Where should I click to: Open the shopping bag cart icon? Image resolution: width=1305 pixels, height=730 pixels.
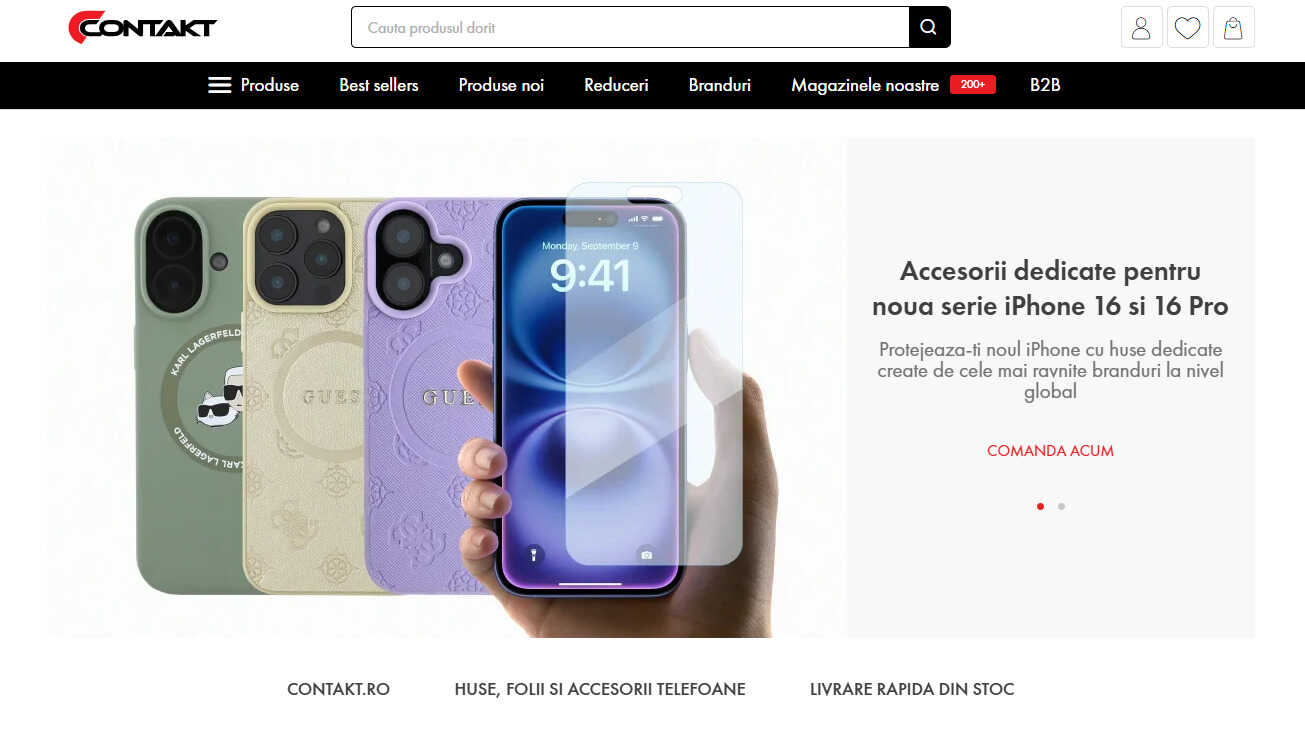1233,28
